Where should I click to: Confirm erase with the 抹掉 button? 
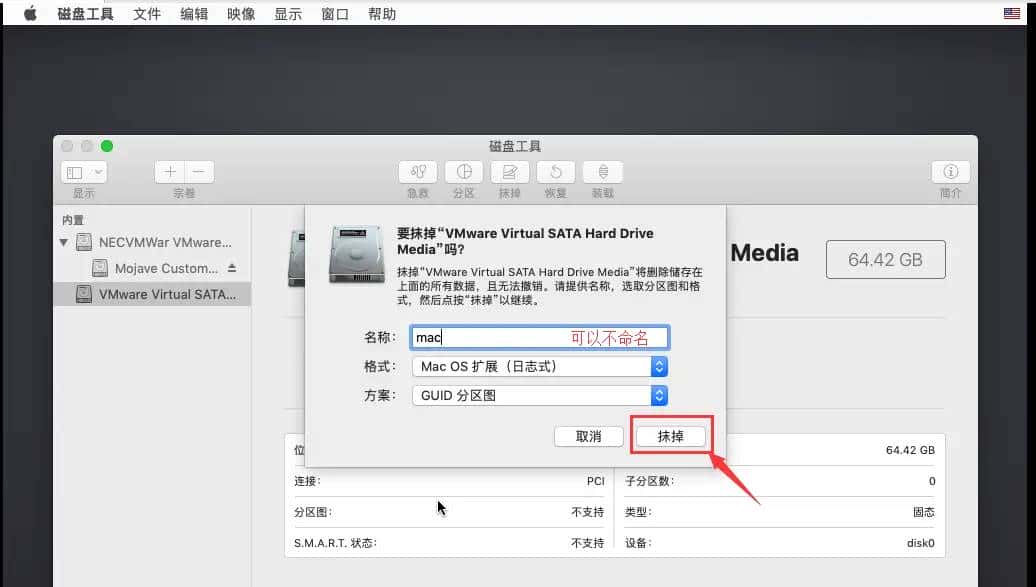pos(670,436)
